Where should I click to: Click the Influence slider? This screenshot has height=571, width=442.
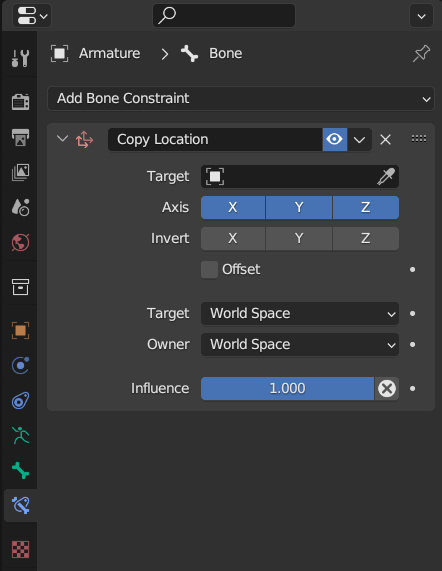pyautogui.click(x=287, y=389)
